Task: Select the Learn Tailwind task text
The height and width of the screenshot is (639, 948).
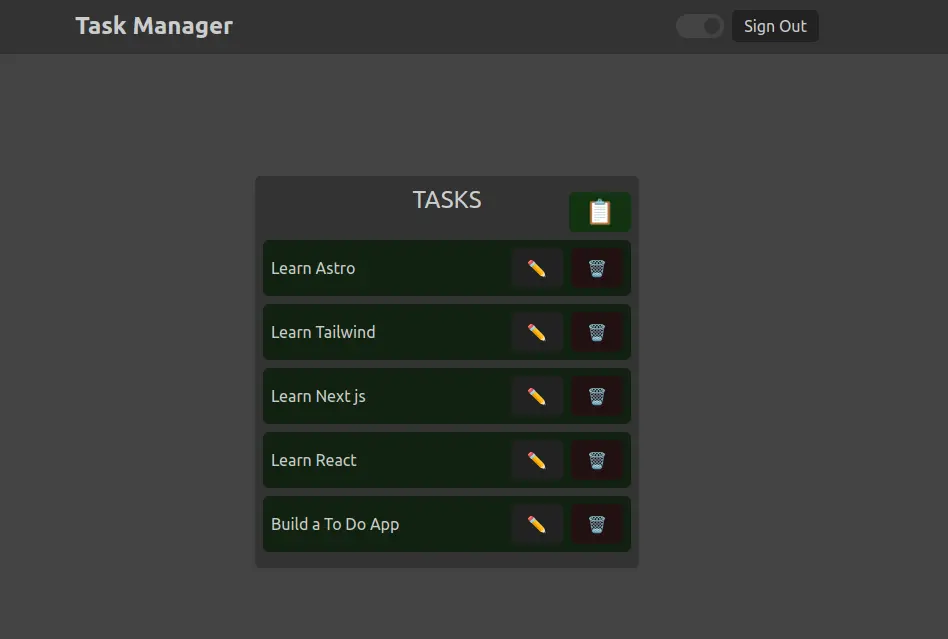Action: 323,332
